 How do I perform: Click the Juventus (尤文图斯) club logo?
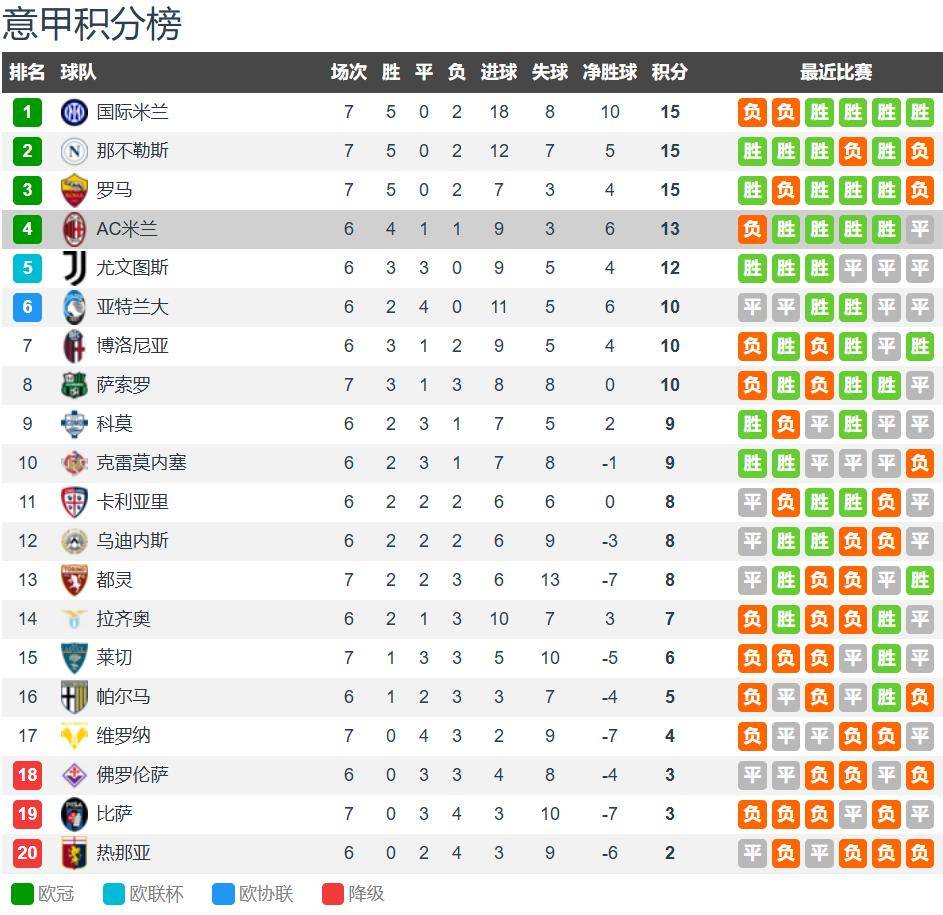click(74, 268)
